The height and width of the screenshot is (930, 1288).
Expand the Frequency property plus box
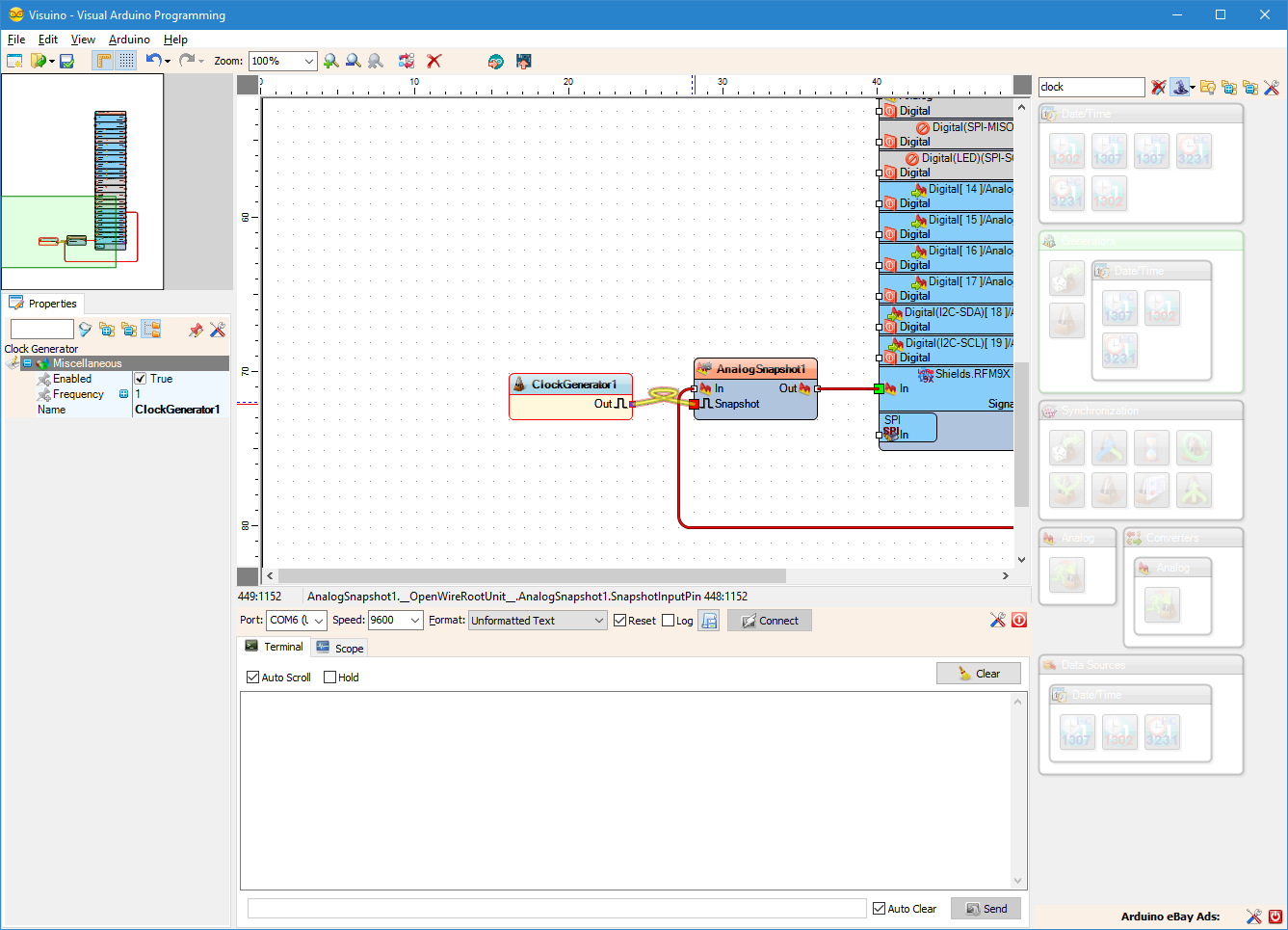pos(123,394)
